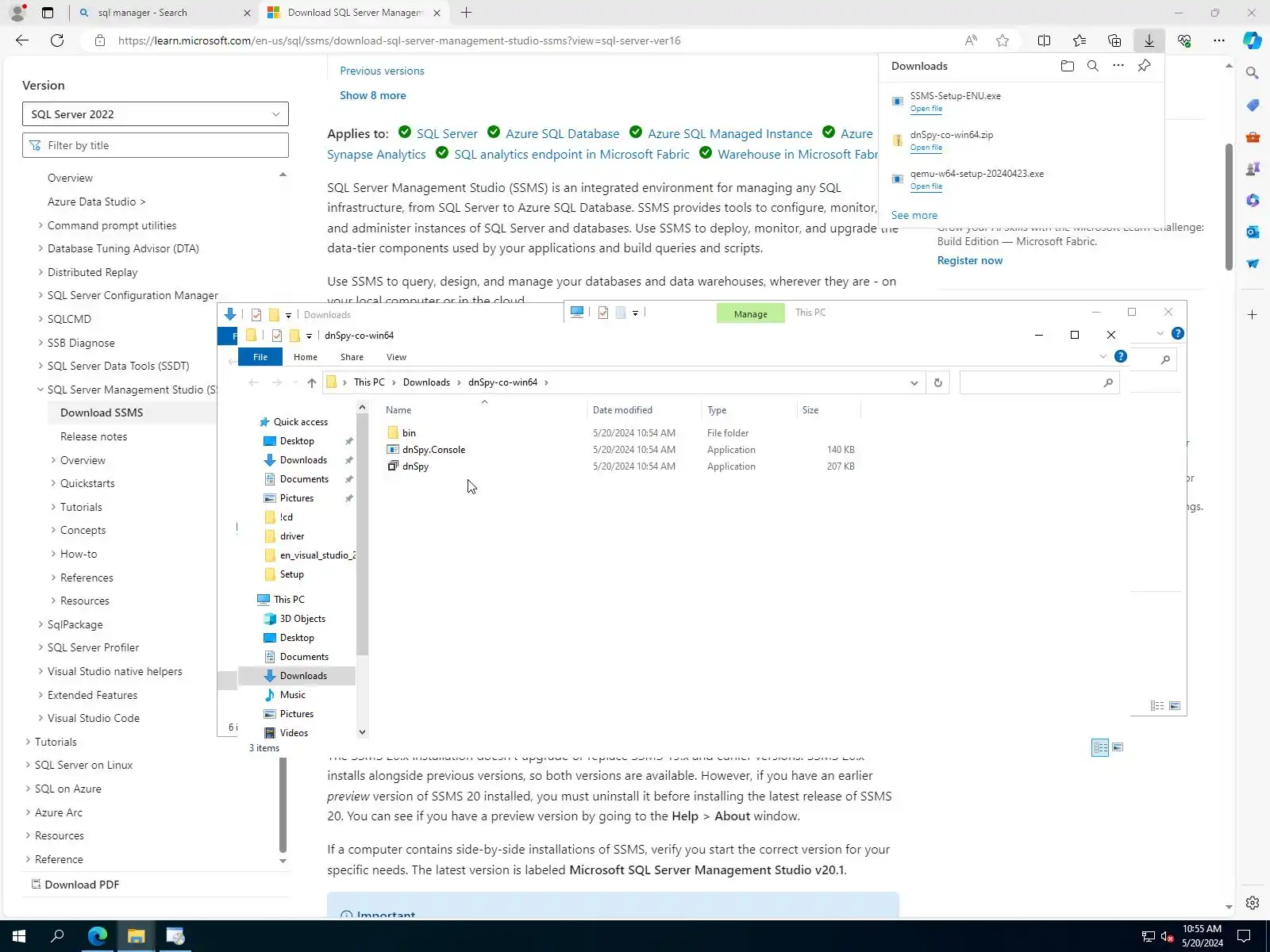
Task: Open the Share tab in Explorer ribbon
Action: 352,357
